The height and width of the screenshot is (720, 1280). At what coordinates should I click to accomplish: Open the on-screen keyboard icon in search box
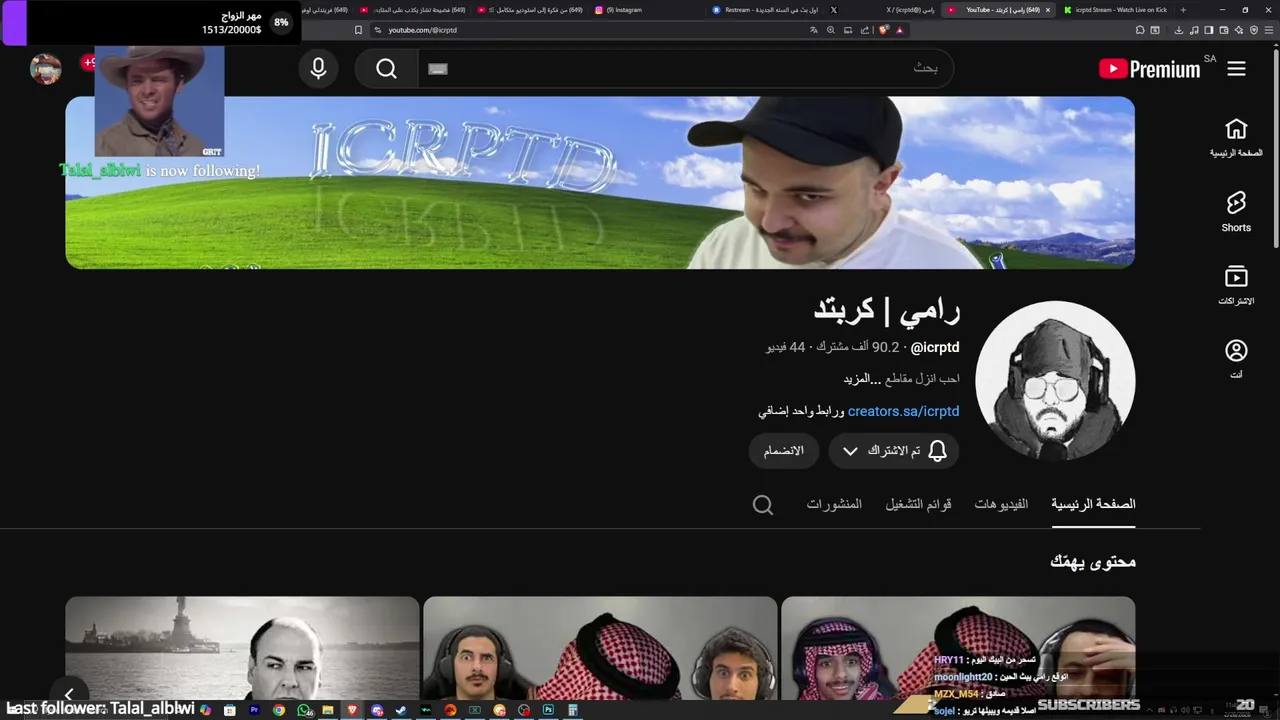click(x=438, y=69)
